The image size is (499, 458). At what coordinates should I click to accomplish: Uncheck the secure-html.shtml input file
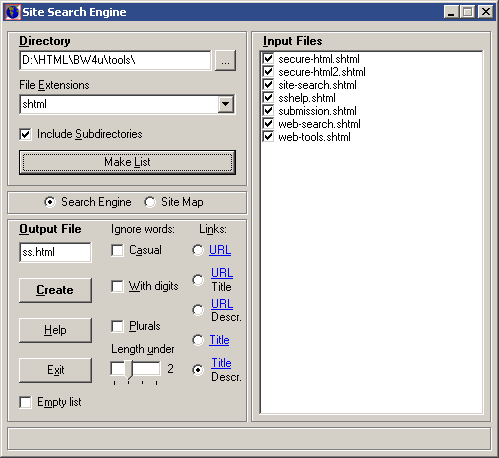(268, 59)
